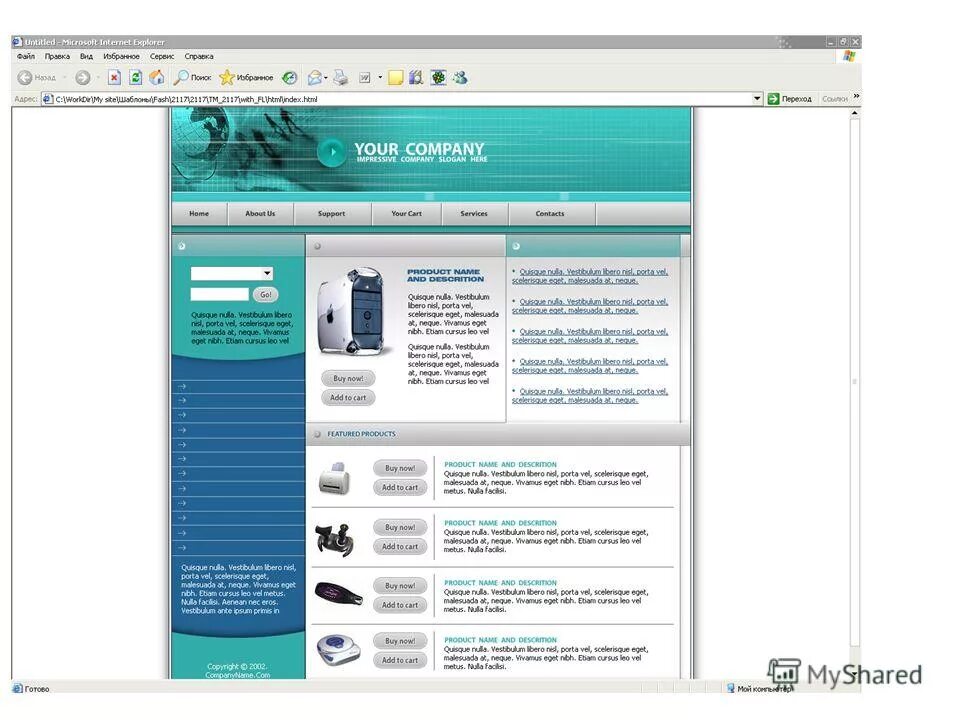The width and height of the screenshot is (960, 720).
Task: Refresh the page using the green arrows icon
Action: tap(136, 78)
